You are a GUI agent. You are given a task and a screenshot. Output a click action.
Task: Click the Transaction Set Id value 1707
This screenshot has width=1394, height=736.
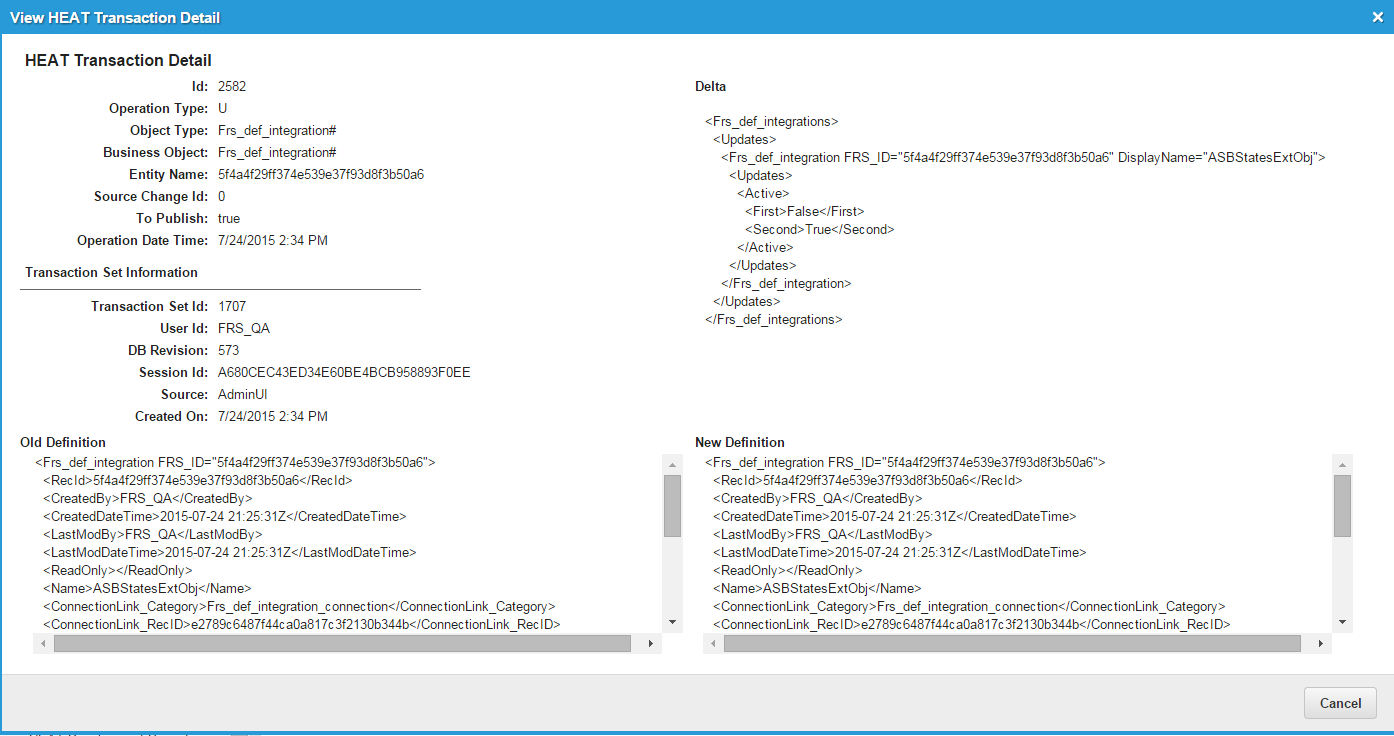coord(232,307)
